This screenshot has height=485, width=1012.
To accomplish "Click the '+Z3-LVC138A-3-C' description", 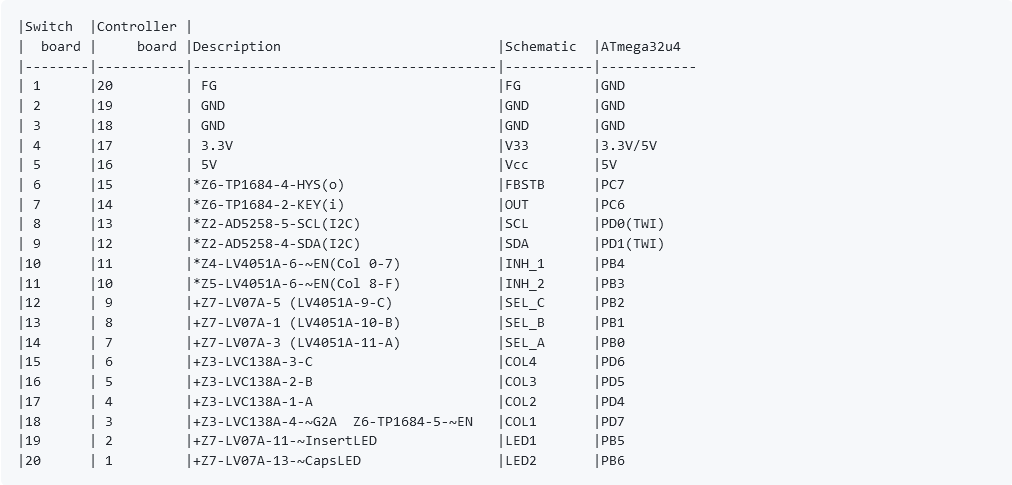I will click(253, 362).
